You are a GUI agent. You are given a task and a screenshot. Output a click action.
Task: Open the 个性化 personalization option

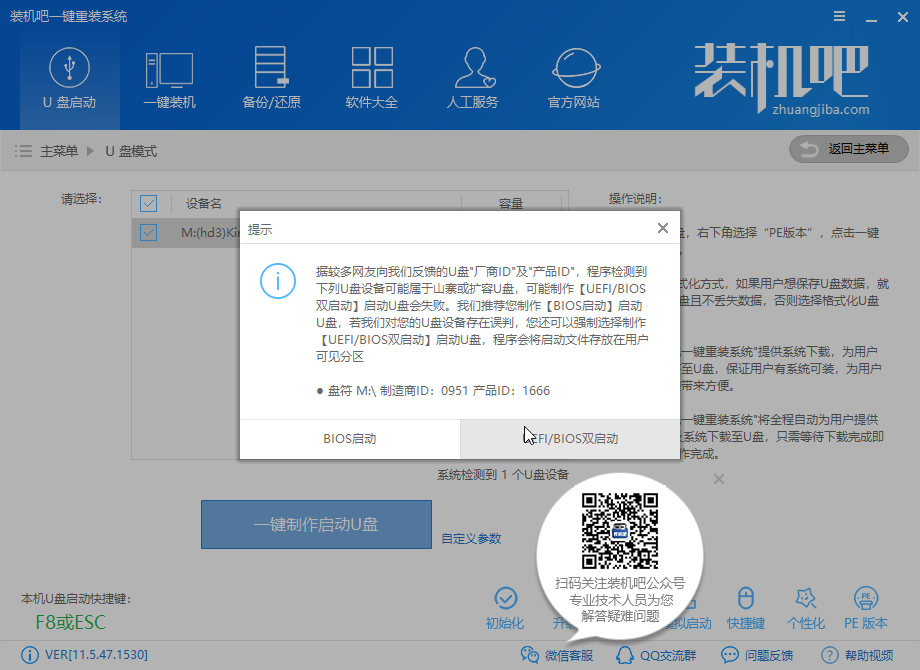pyautogui.click(x=806, y=608)
